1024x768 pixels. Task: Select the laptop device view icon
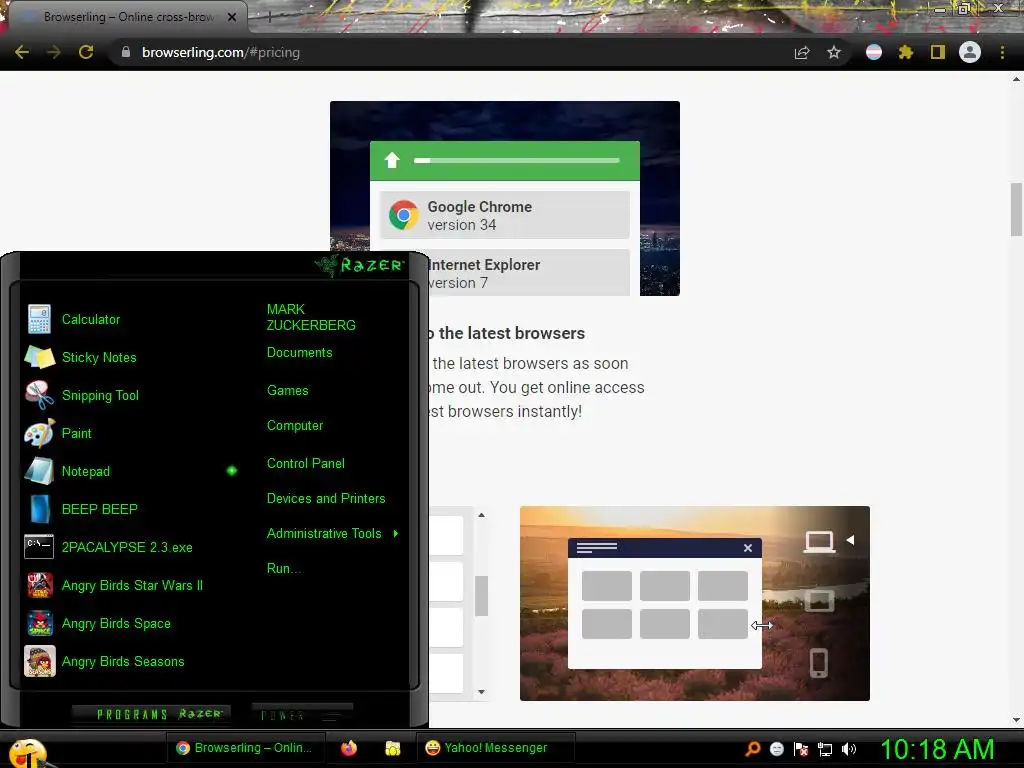819,541
